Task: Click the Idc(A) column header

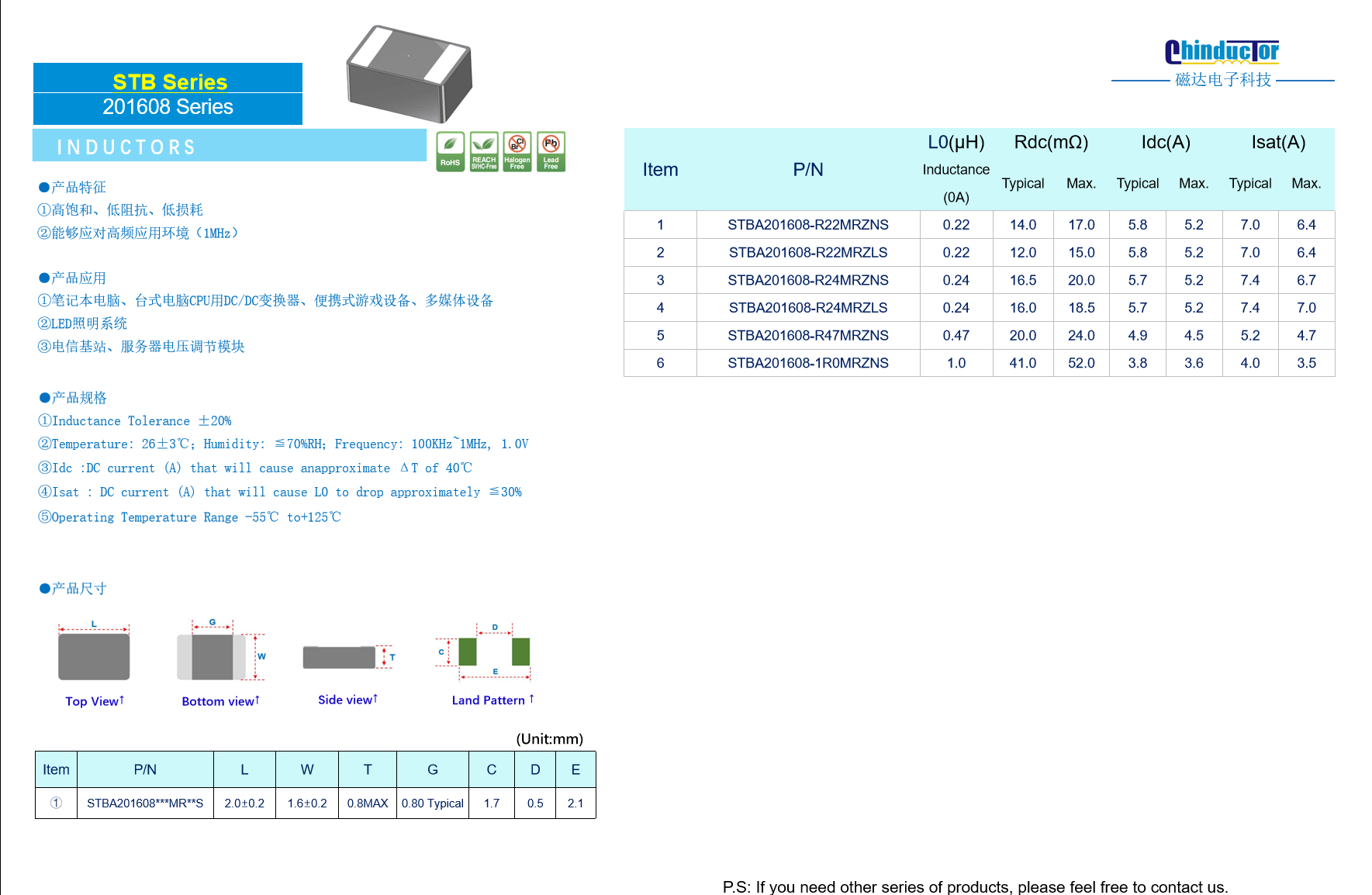Action: pyautogui.click(x=1166, y=142)
